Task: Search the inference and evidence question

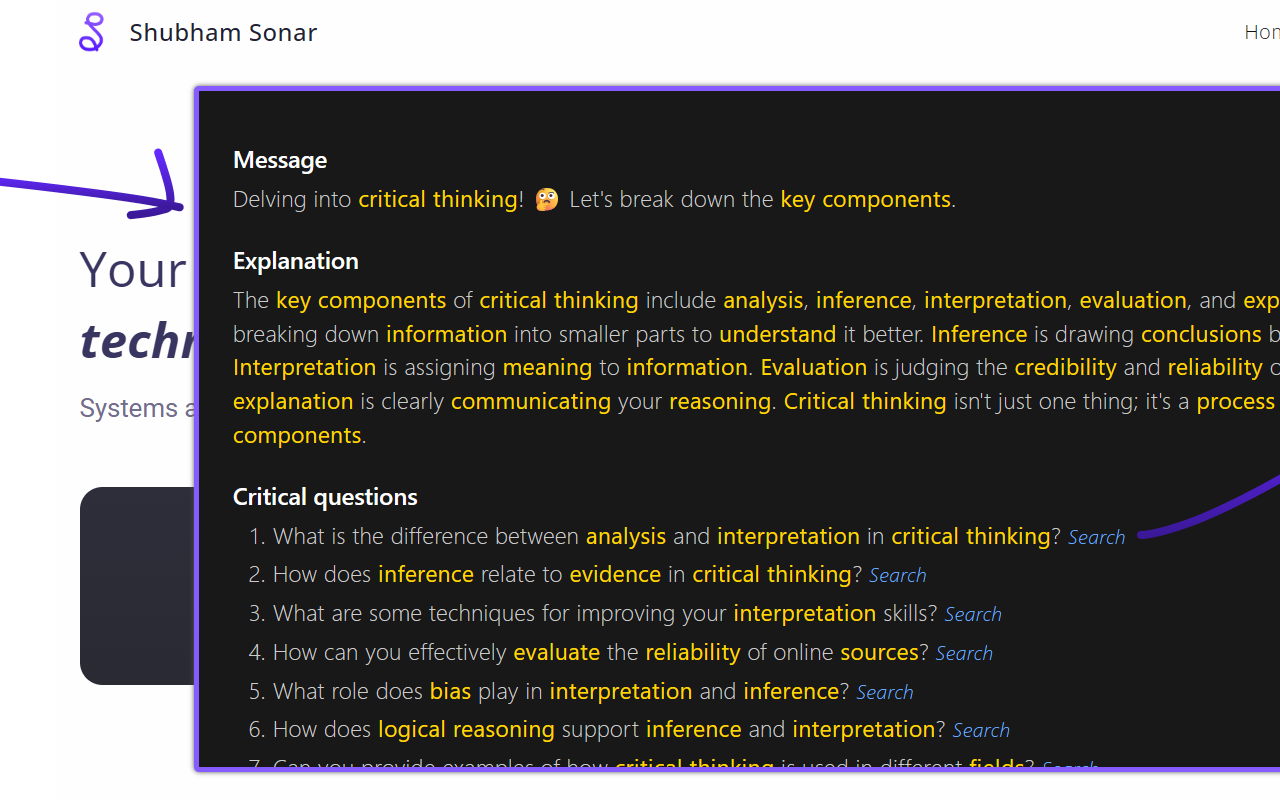Action: (897, 575)
